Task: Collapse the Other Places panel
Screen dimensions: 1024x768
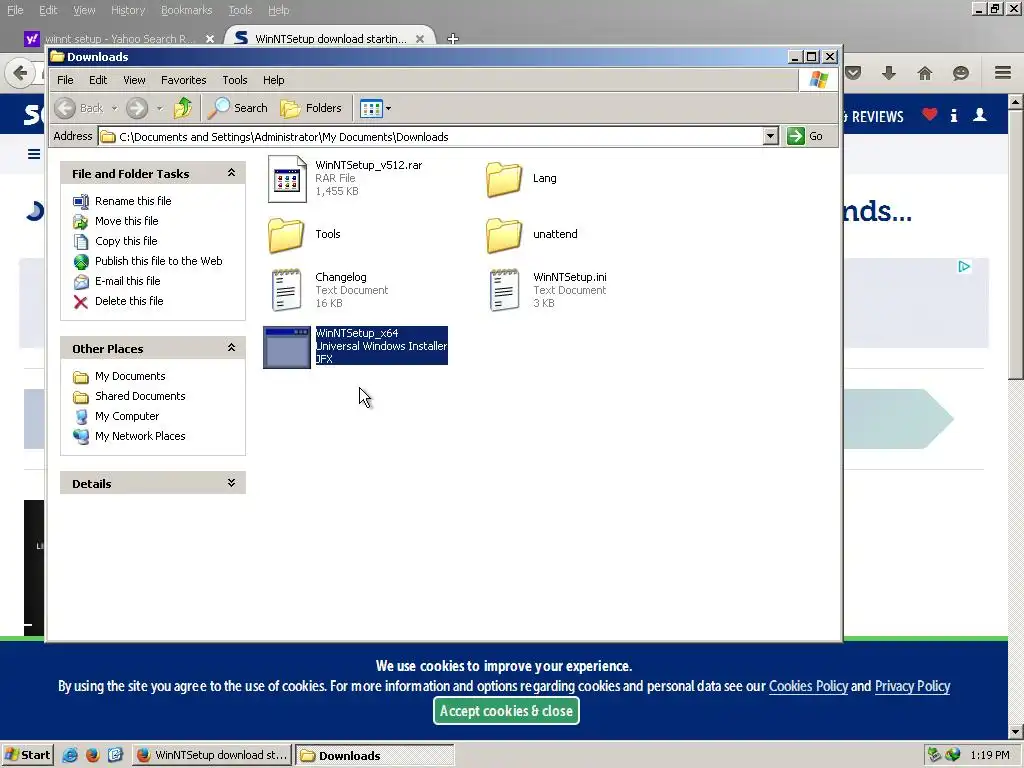Action: 231,348
